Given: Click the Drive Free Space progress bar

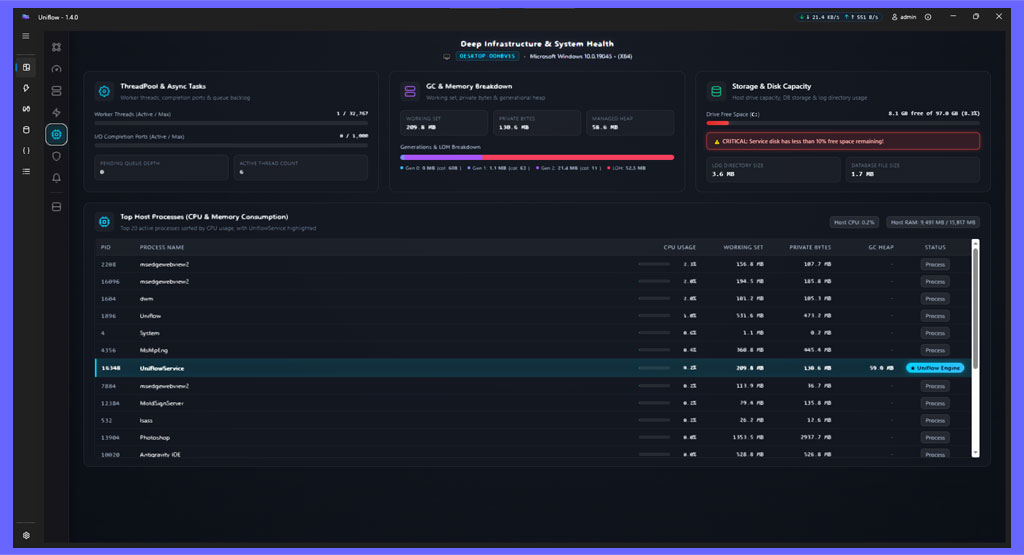Looking at the screenshot, I should tap(842, 123).
